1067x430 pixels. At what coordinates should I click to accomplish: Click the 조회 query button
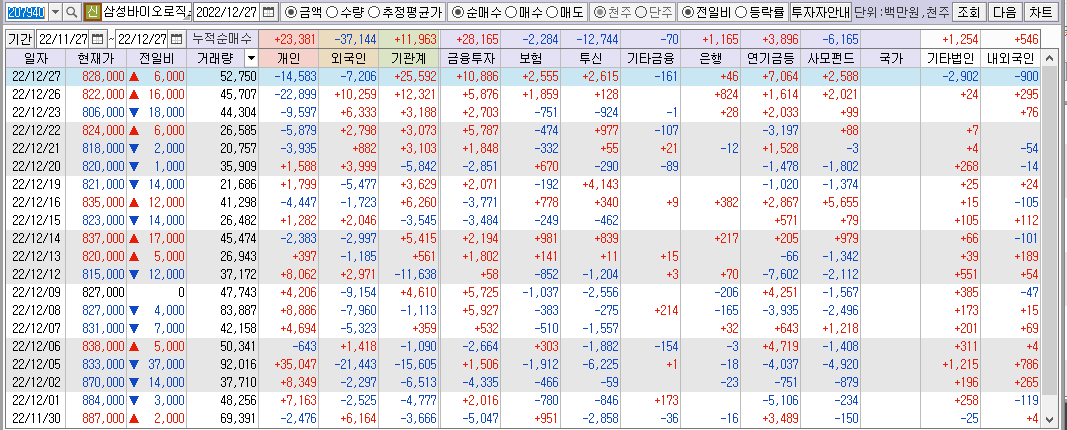point(968,12)
